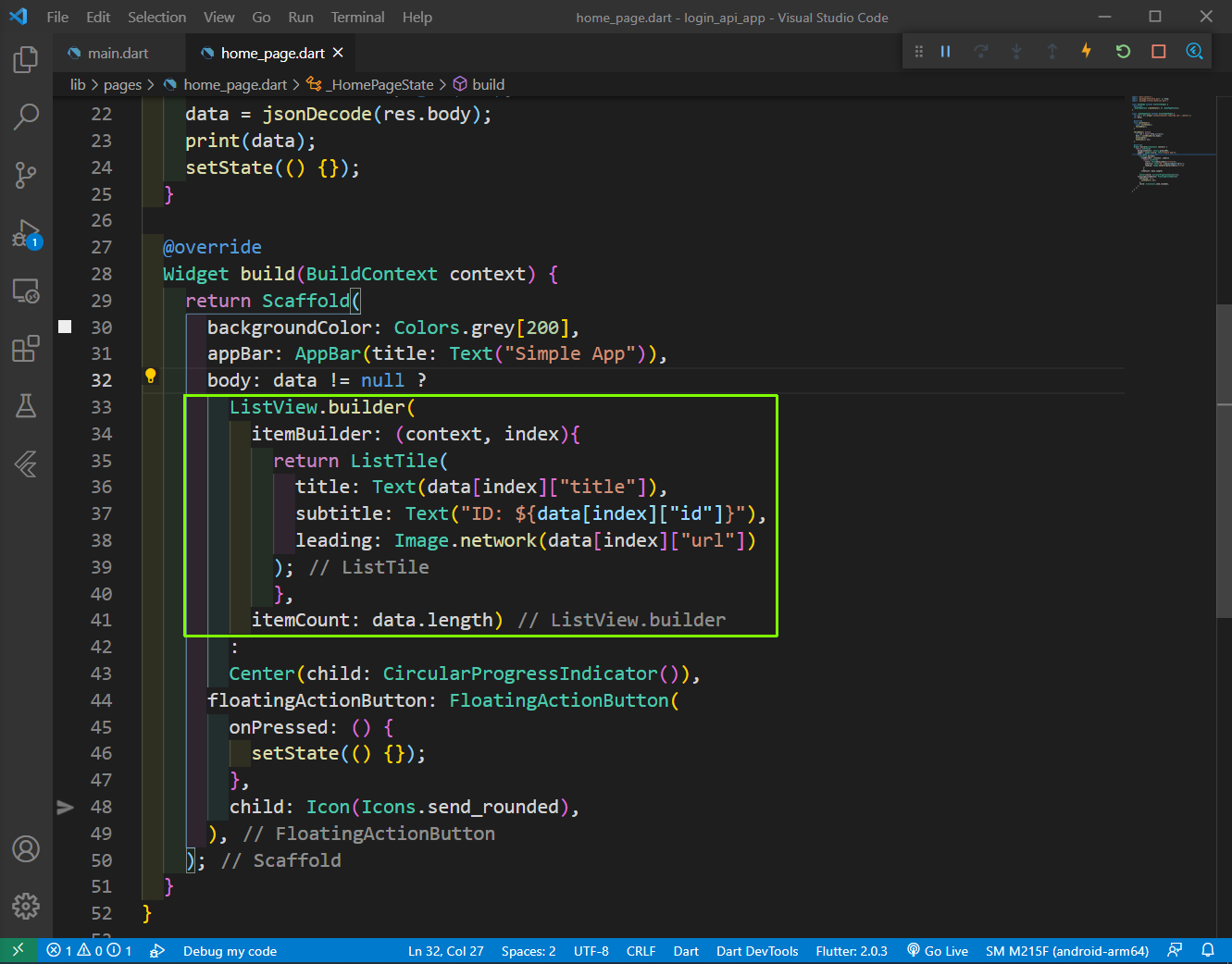Click Flutter: 2.0.3 version in status bar
The image size is (1232, 964).
click(852, 950)
